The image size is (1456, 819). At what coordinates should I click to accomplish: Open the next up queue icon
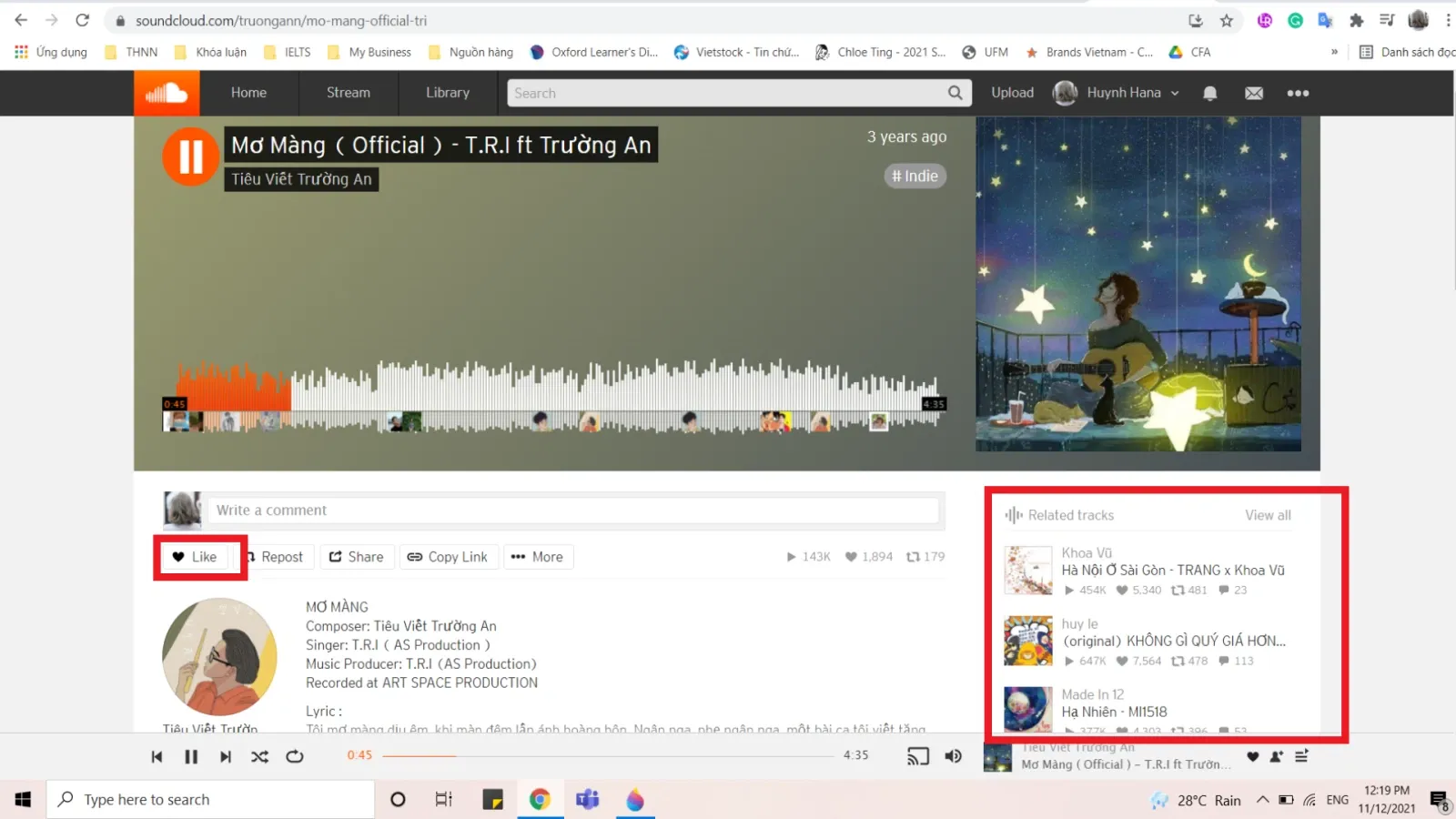1301,756
